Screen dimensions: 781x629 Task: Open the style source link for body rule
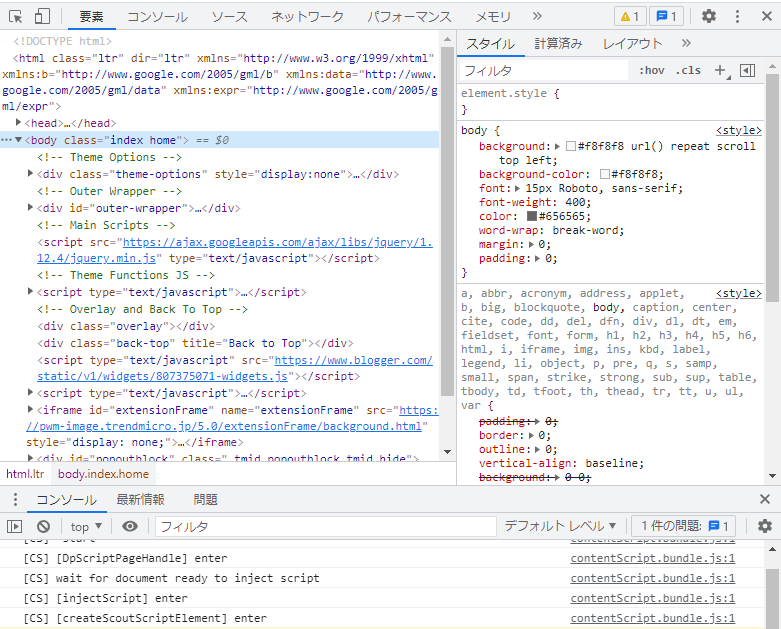pyautogui.click(x=739, y=130)
